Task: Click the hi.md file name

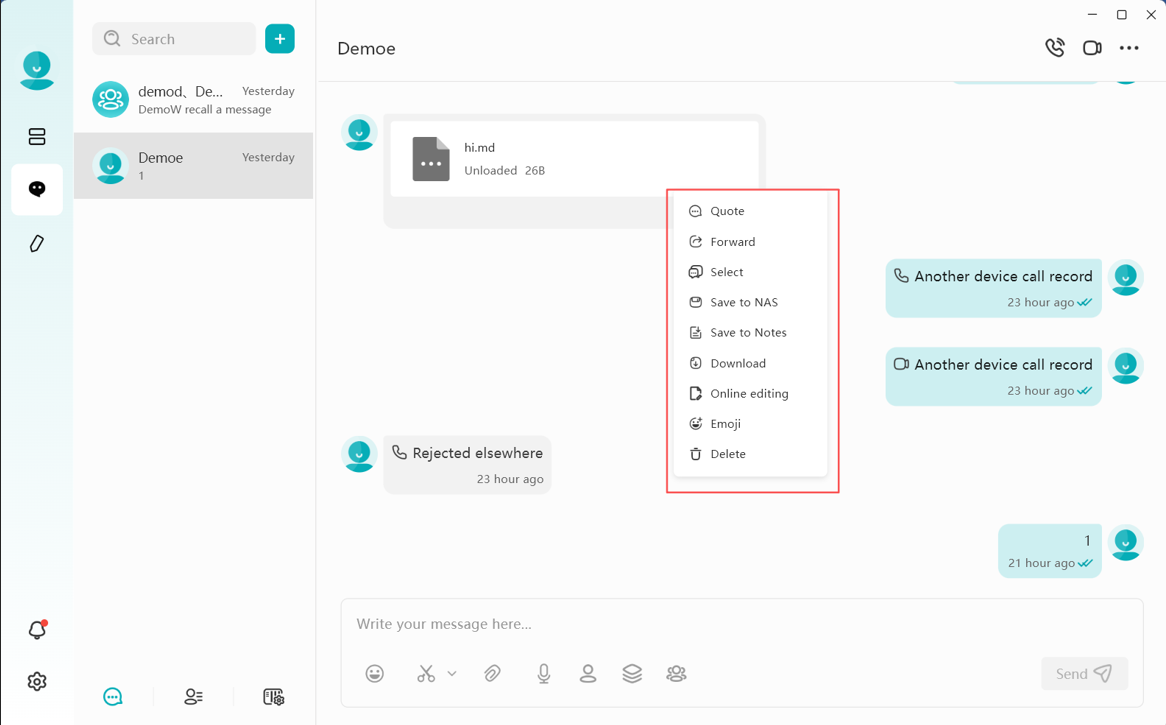Action: (480, 147)
